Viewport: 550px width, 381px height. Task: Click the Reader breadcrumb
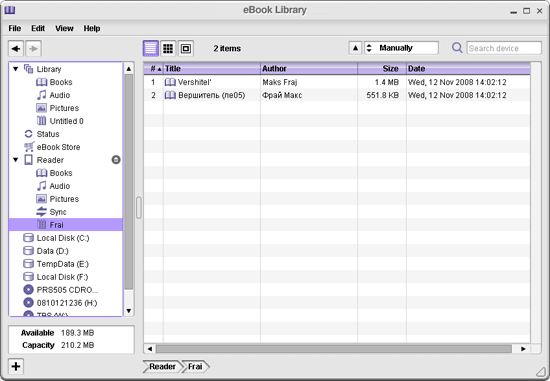click(162, 367)
